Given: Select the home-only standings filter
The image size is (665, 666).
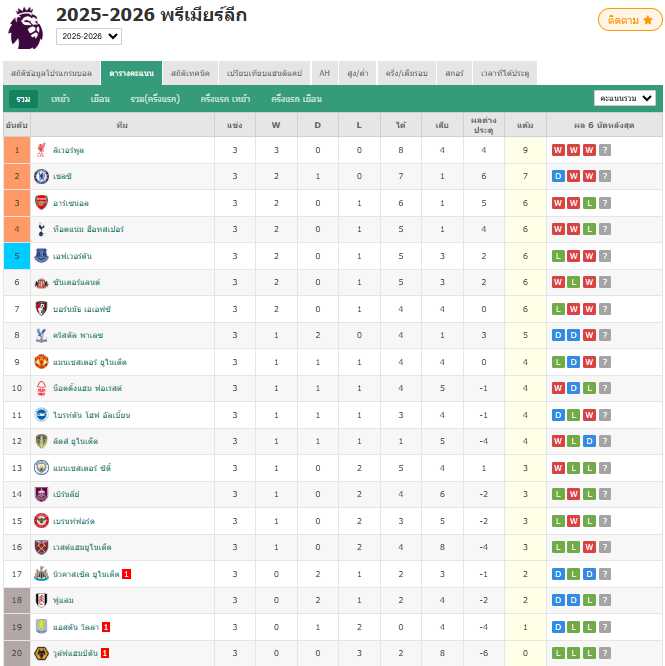Looking at the screenshot, I should 60,99.
